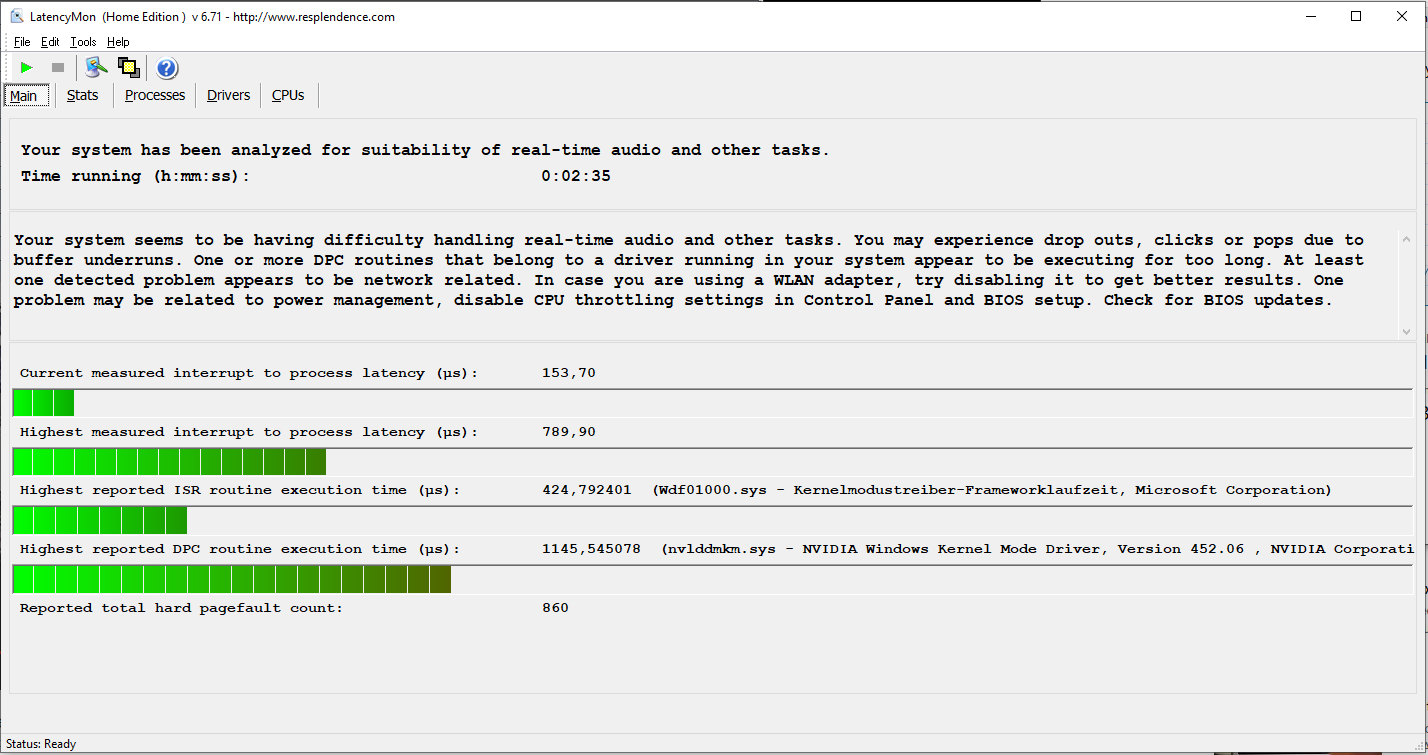Open the File menu
The image size is (1428, 755).
(22, 42)
